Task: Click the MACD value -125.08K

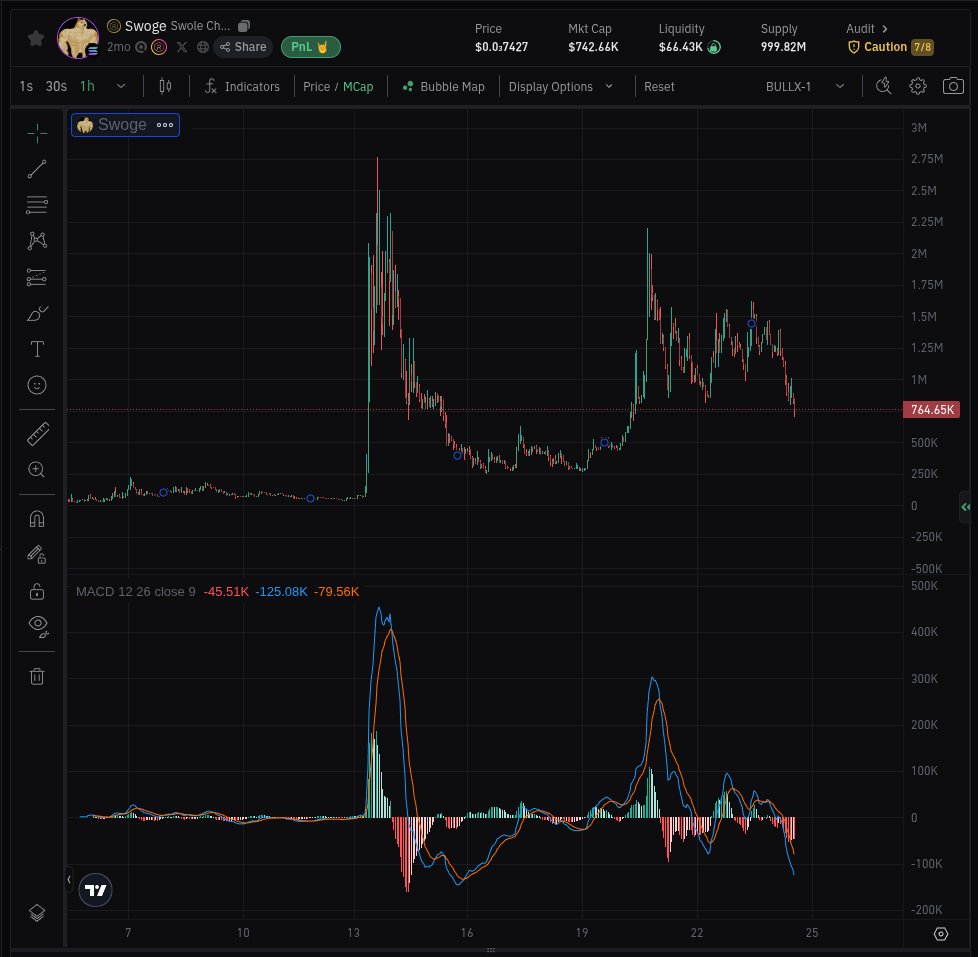Action: [281, 591]
